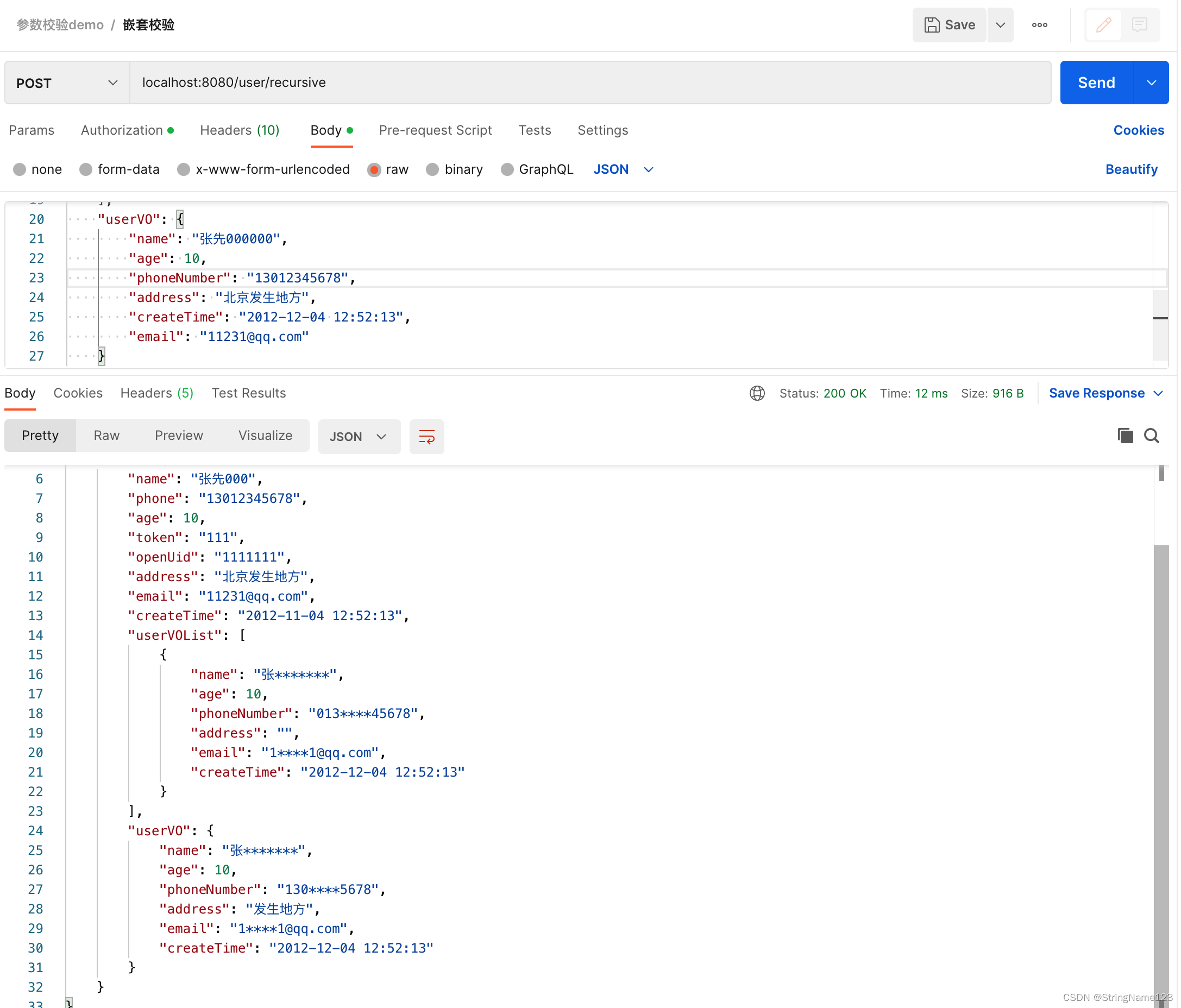Image resolution: width=1181 pixels, height=1008 pixels.
Task: Open the JSON language dropdown
Action: click(x=623, y=169)
